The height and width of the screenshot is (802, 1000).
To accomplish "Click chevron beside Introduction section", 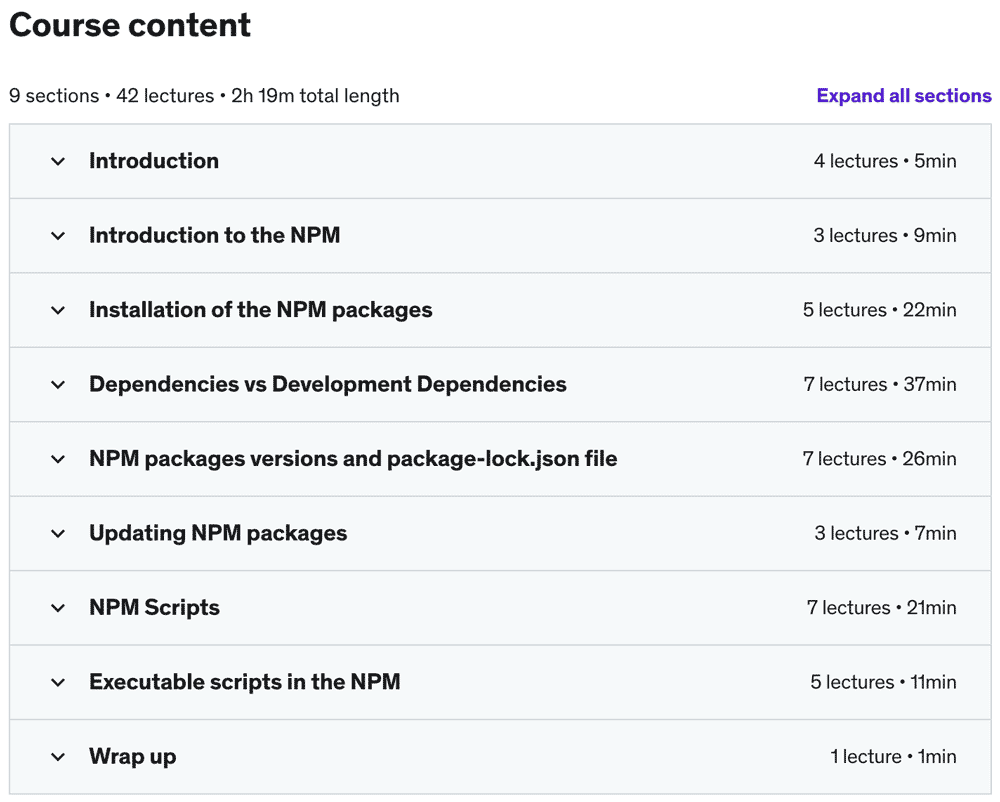I will point(58,161).
